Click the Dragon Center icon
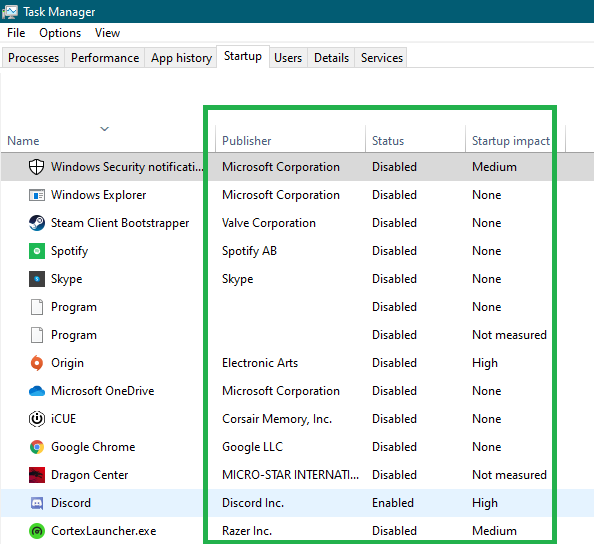This screenshot has width=594, height=544. (37, 475)
